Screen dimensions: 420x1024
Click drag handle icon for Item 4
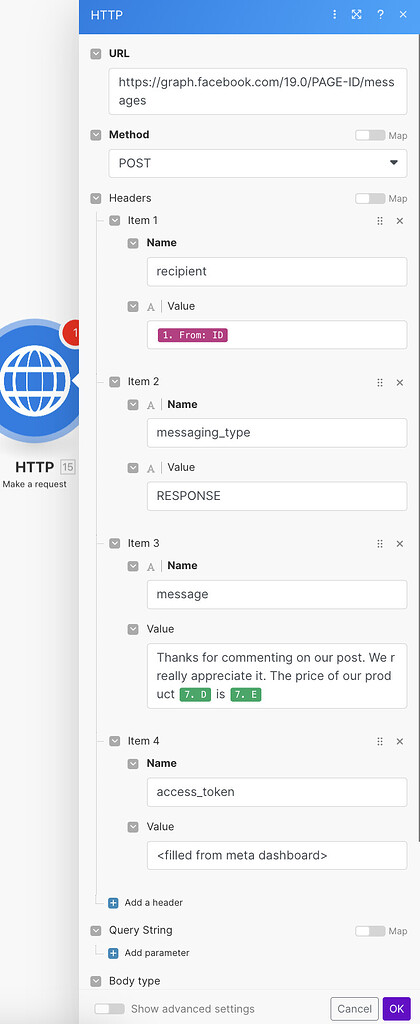coord(380,742)
